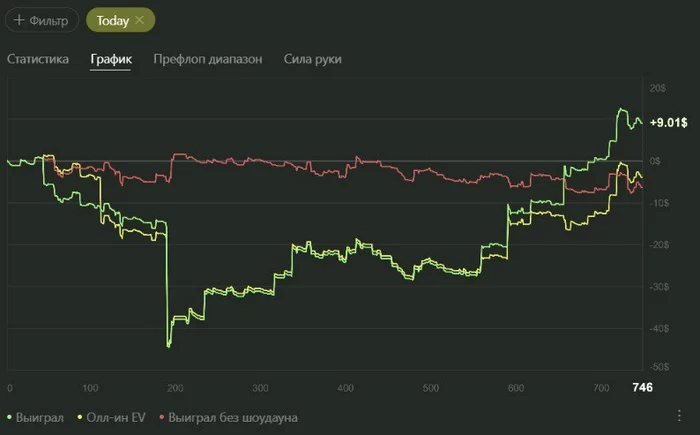Select the Today filter chip label
Image resolution: width=700 pixels, height=435 pixels.
click(x=112, y=20)
